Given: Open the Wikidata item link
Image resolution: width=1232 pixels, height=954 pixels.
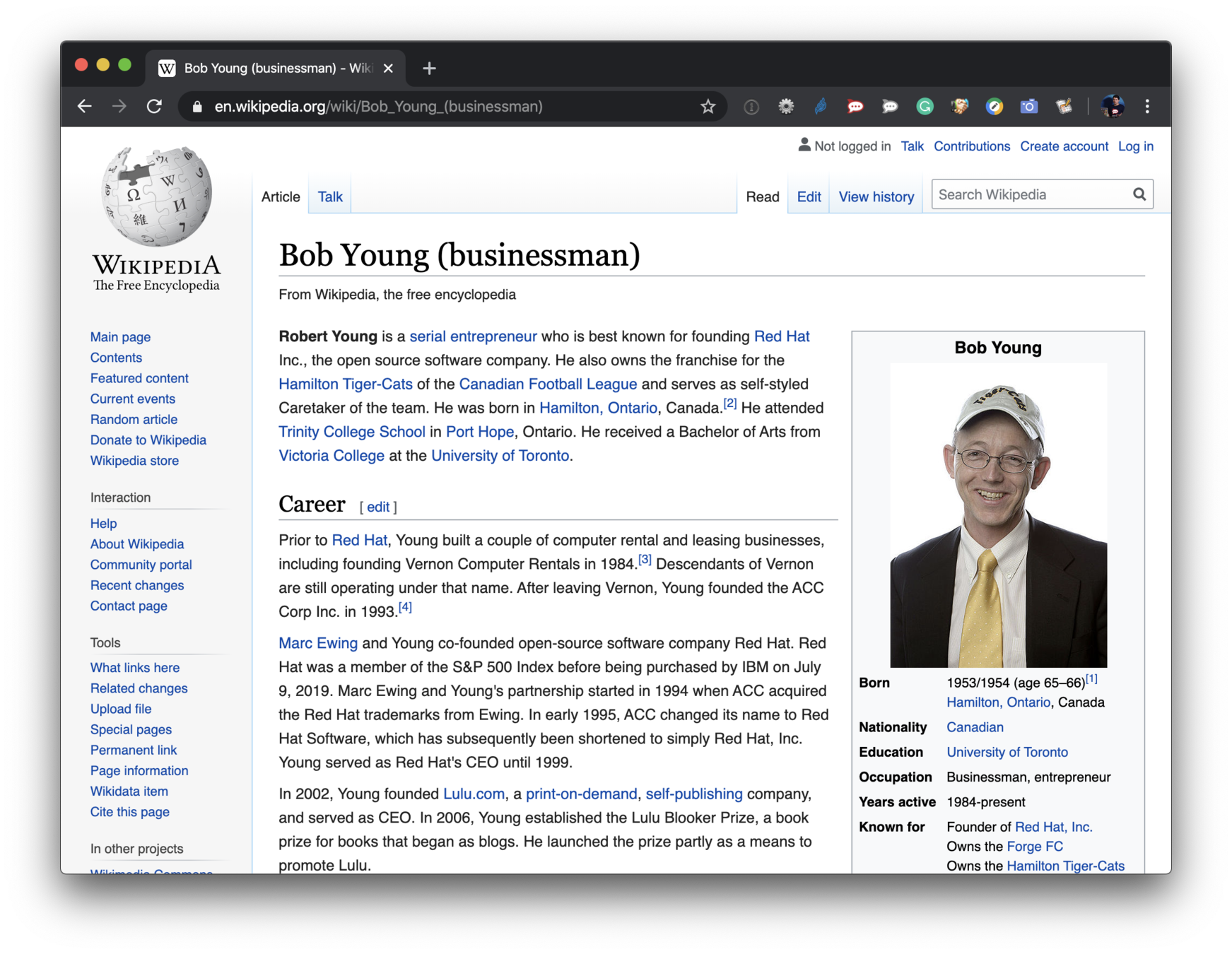Looking at the screenshot, I should point(129,791).
